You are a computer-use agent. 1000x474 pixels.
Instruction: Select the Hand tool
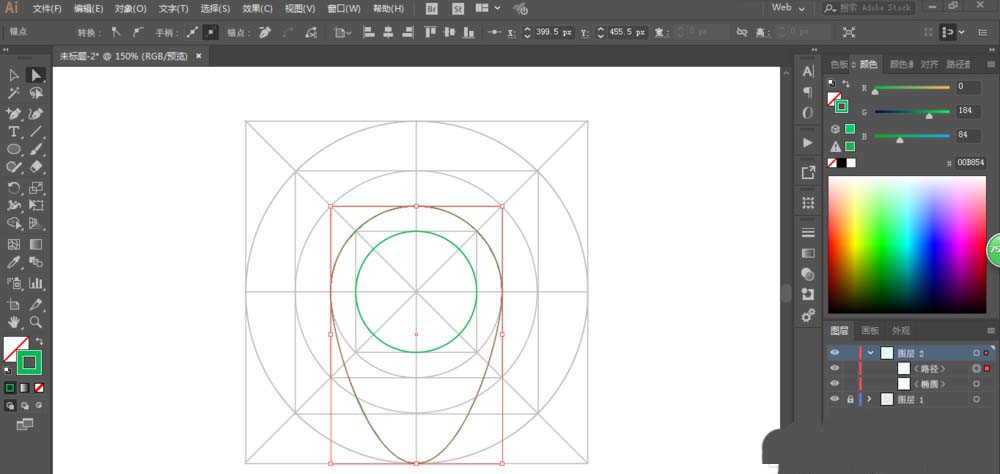[14, 322]
